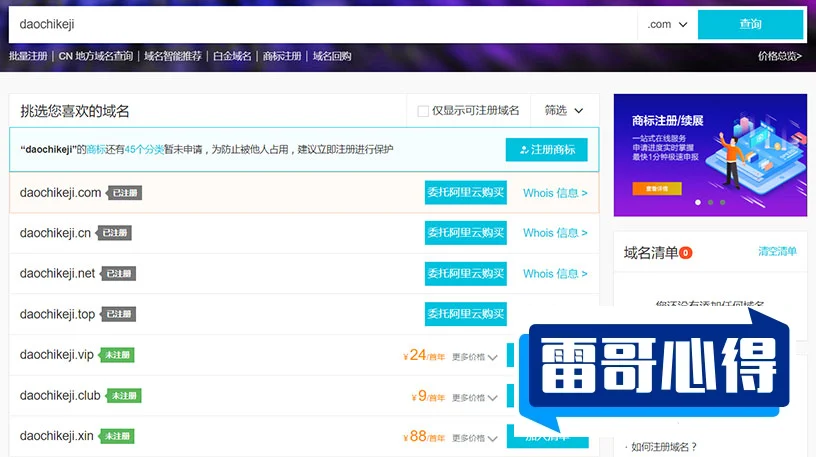Open the 白金域名 link
Image resolution: width=816 pixels, height=457 pixels.
click(232, 56)
